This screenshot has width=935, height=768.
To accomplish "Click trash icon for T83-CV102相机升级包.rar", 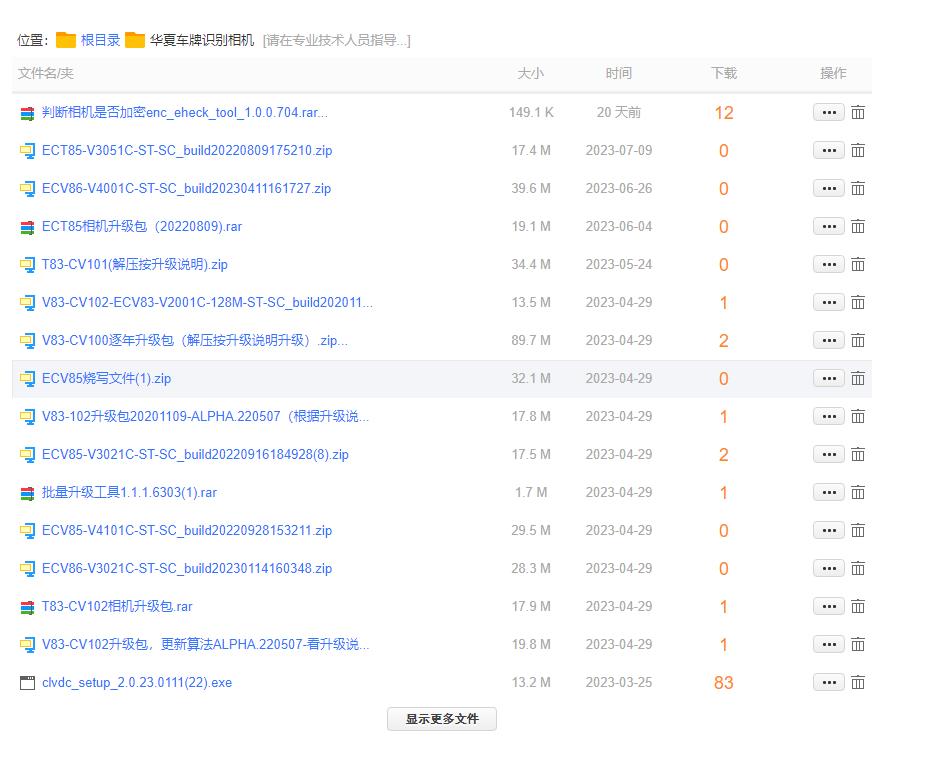I will 858,607.
